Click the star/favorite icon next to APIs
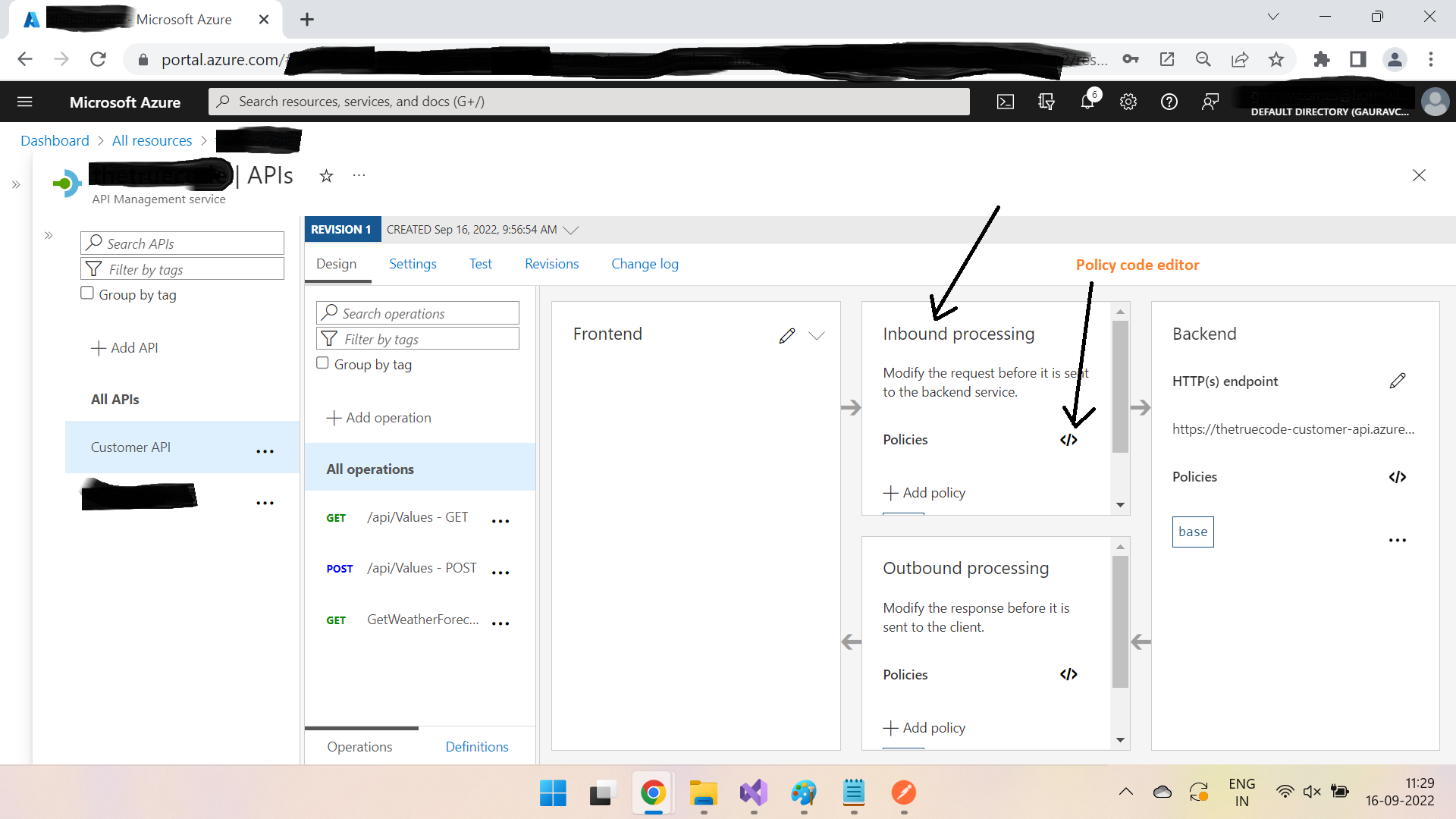The height and width of the screenshot is (819, 1456). tap(326, 176)
